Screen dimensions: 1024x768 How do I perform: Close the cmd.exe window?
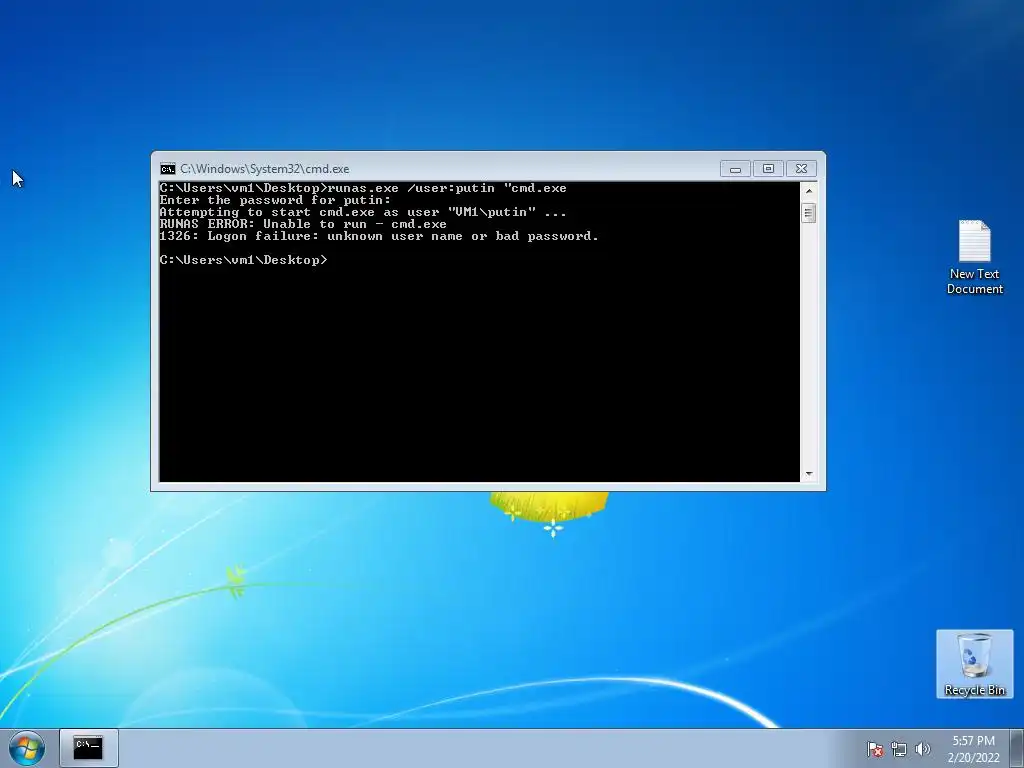click(x=801, y=169)
